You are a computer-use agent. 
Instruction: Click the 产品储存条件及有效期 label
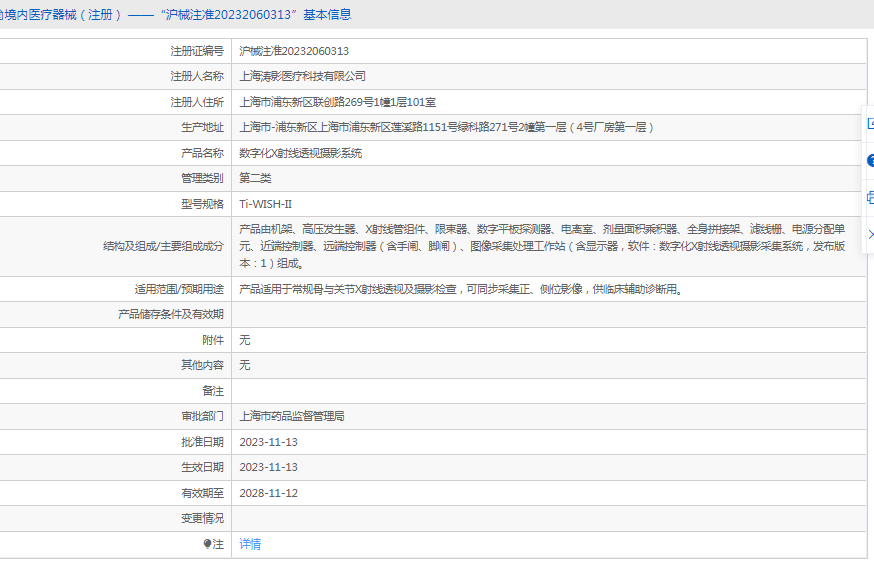tap(171, 314)
